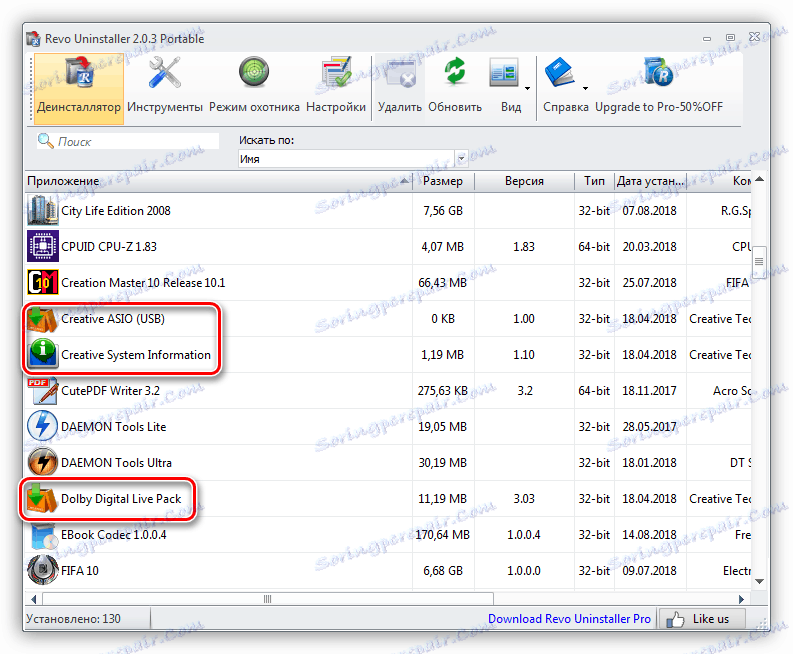Select the DAEMON Tools Lite icon
This screenshot has height=654, width=793.
42,426
